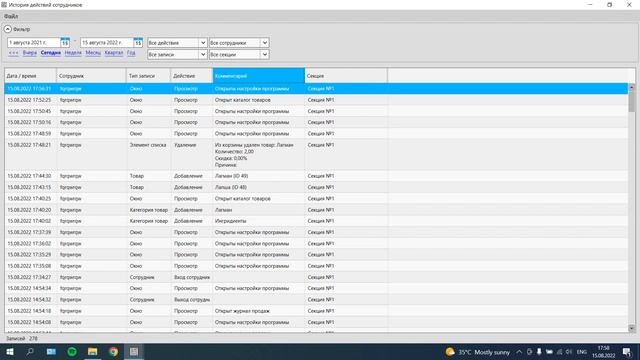640x360 pixels.
Task: Open File Explorer from taskbar
Action: (x=93, y=352)
